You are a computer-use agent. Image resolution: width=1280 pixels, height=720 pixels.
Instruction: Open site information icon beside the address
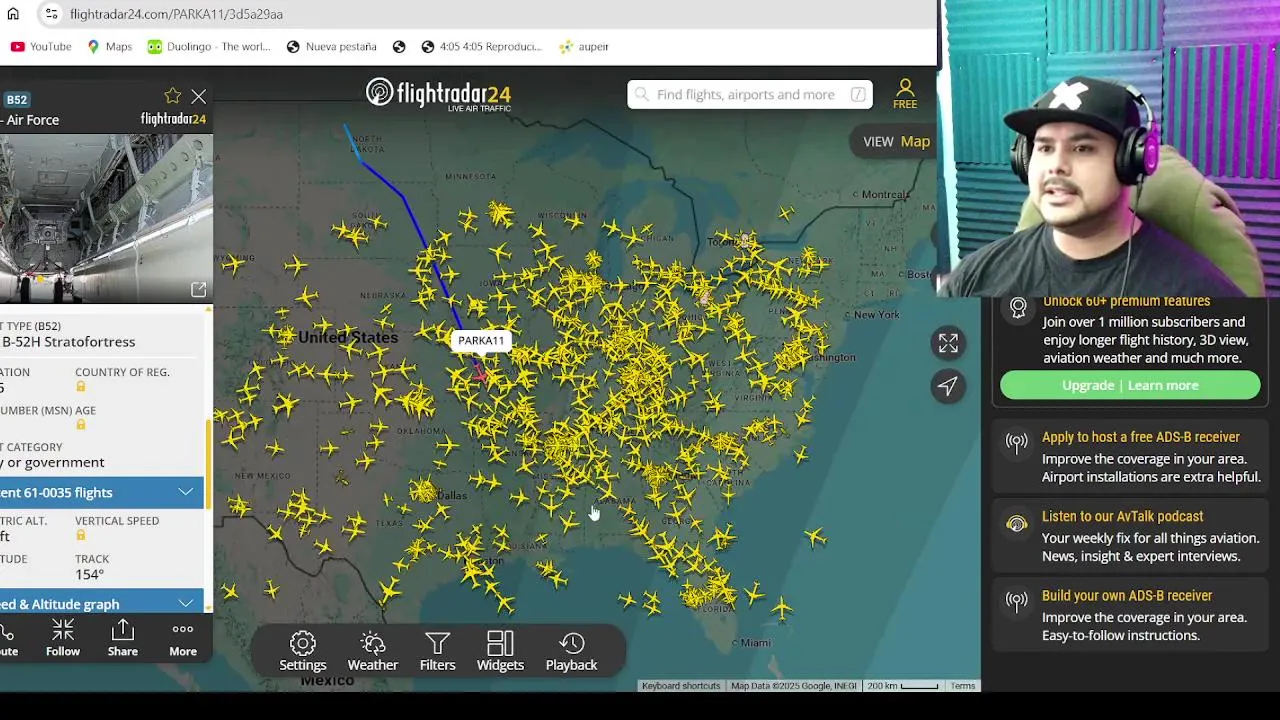click(50, 14)
